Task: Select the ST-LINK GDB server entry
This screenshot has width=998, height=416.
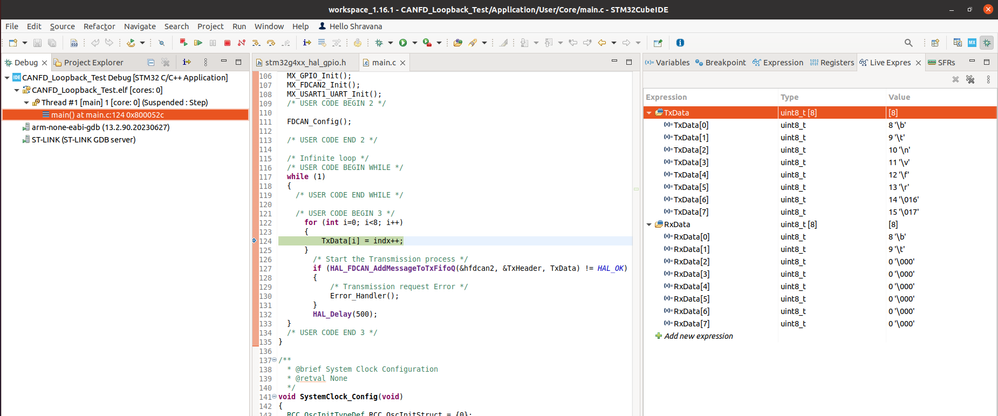Action: tap(82, 140)
